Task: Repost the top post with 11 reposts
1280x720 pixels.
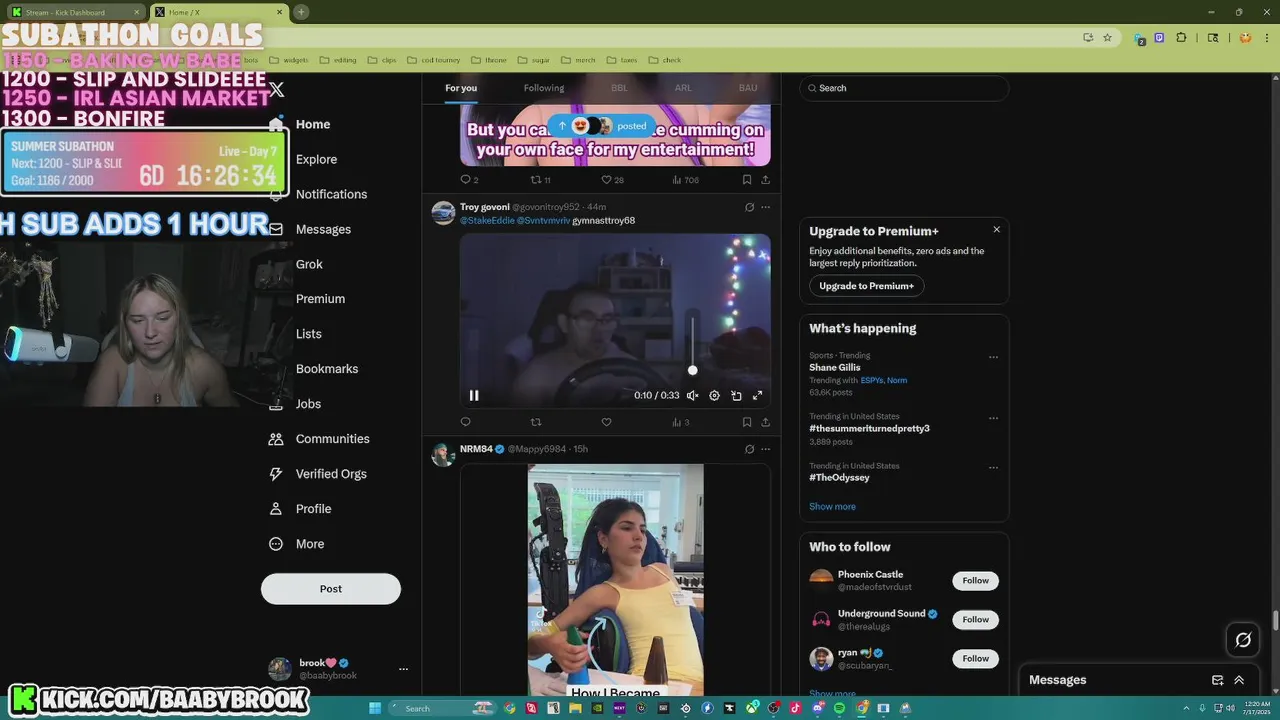Action: tap(540, 180)
